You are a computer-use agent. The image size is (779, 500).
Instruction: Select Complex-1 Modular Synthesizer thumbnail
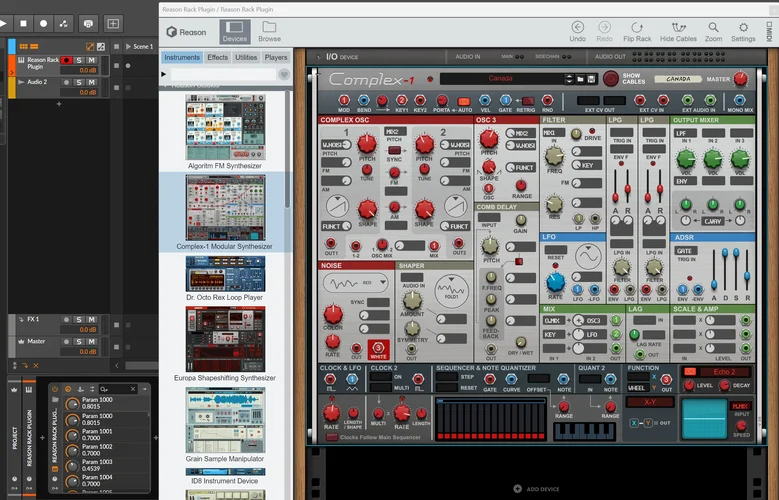(225, 207)
